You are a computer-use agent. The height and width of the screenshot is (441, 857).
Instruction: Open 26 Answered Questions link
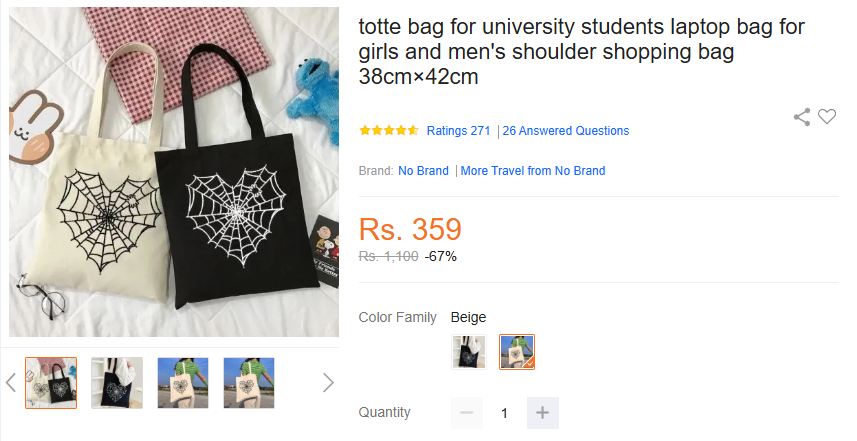coord(566,131)
